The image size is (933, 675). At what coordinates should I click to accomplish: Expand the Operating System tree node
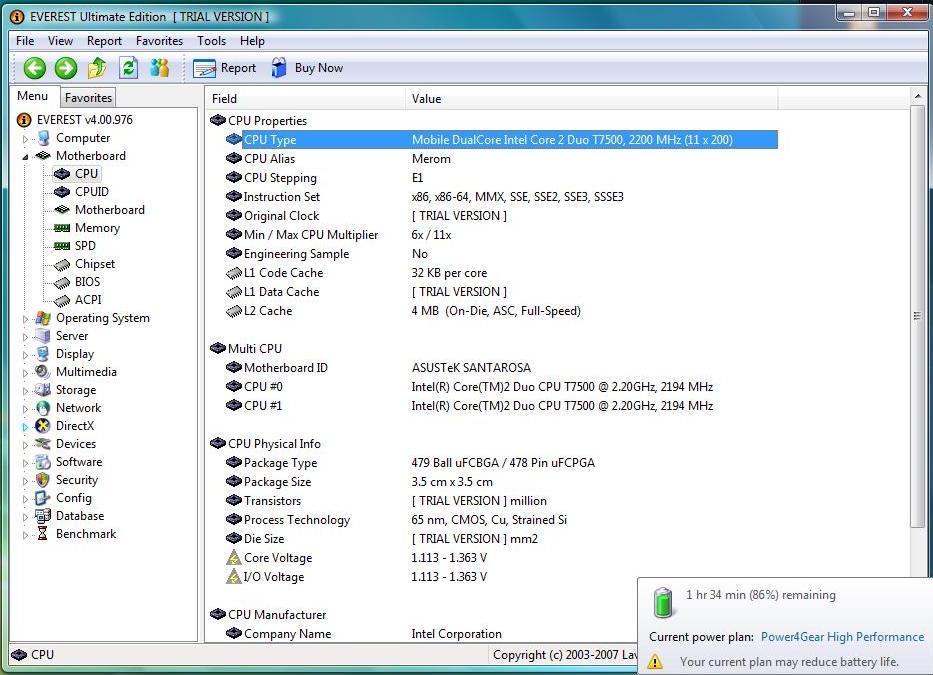(x=25, y=319)
